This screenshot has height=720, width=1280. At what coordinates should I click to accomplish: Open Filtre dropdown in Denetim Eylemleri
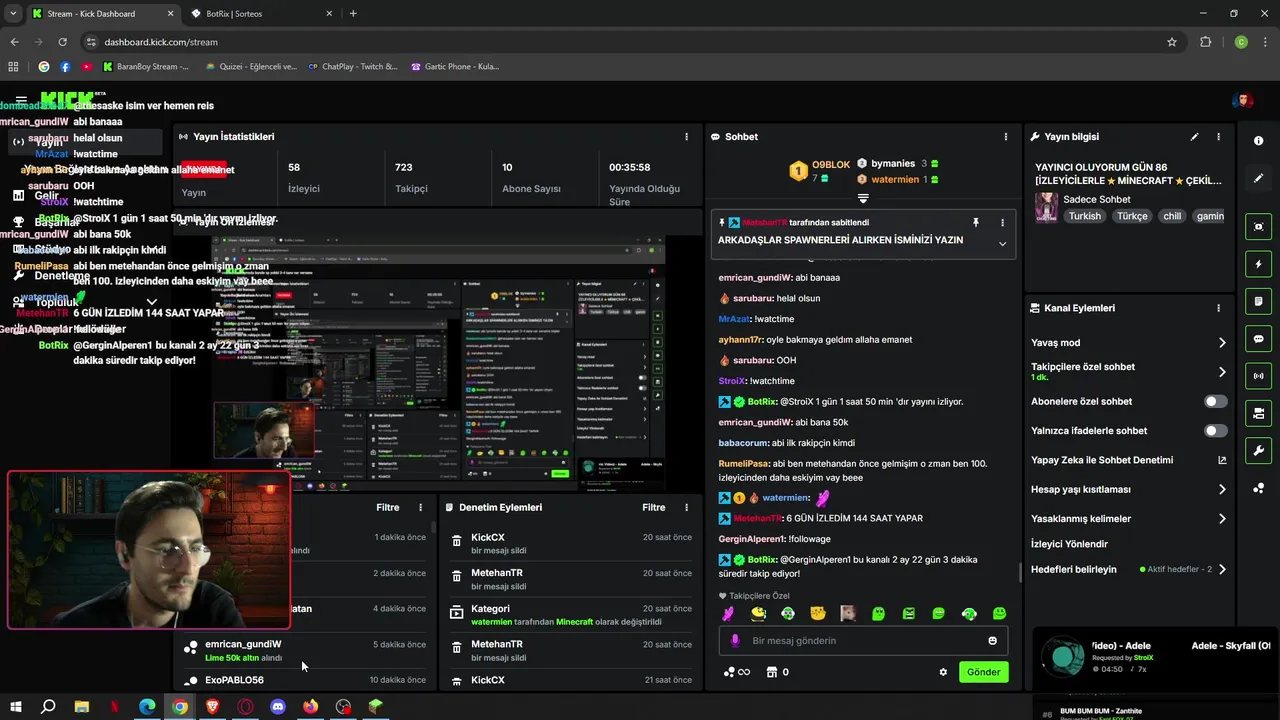(654, 508)
